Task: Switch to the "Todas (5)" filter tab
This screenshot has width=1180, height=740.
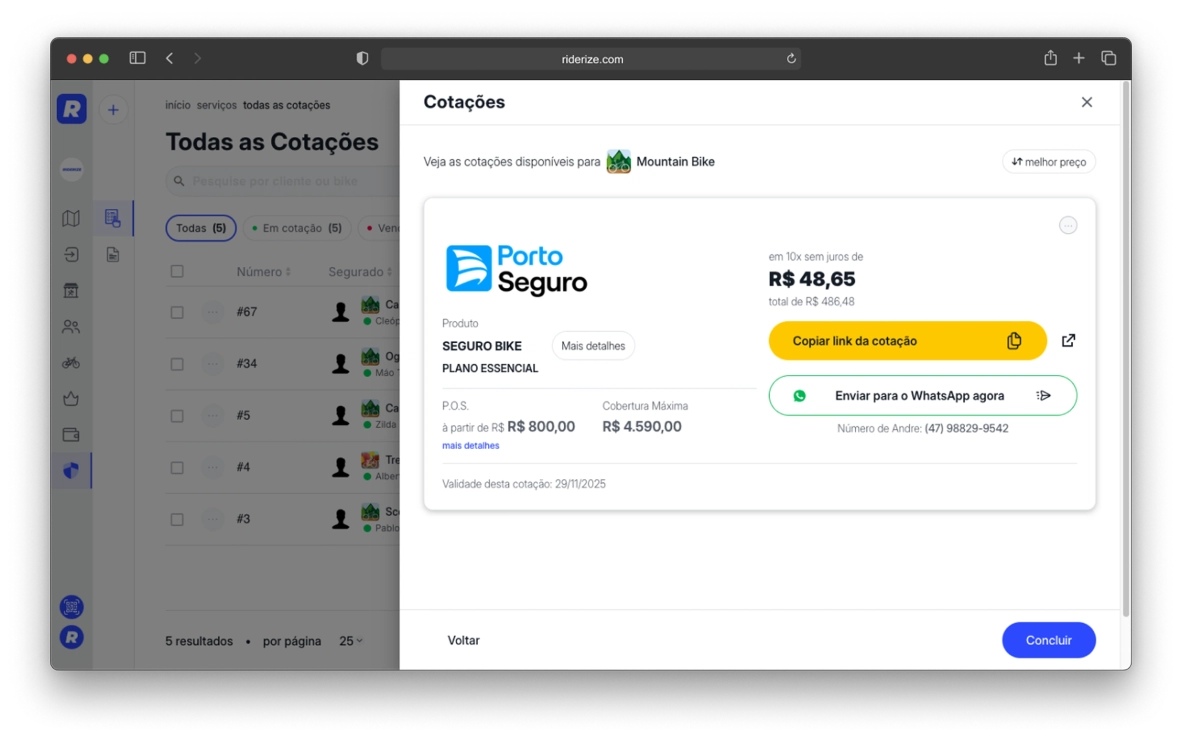Action: click(201, 228)
